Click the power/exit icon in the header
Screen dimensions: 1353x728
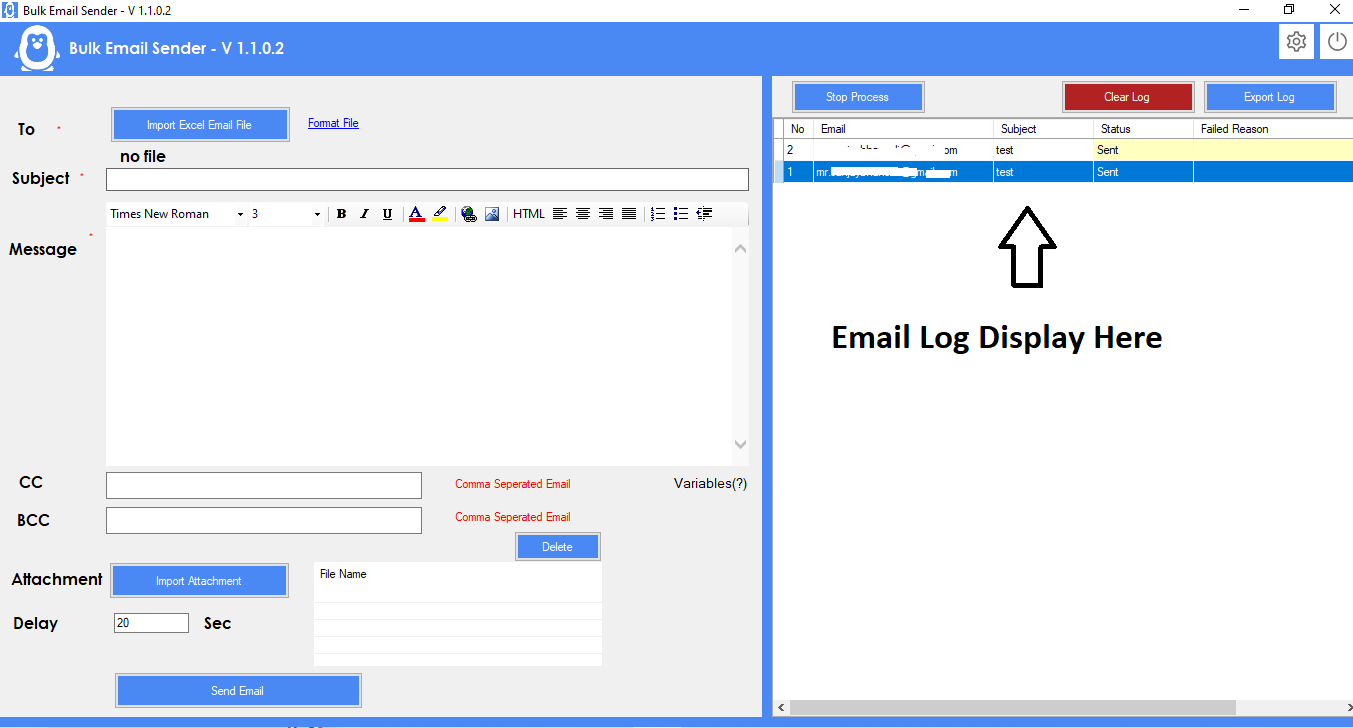tap(1337, 41)
